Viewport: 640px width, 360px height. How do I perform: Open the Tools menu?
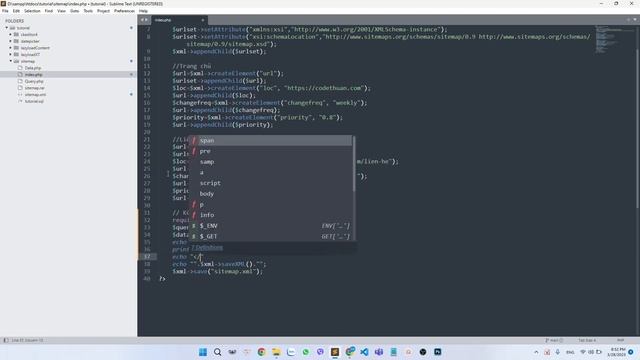pos(88,11)
